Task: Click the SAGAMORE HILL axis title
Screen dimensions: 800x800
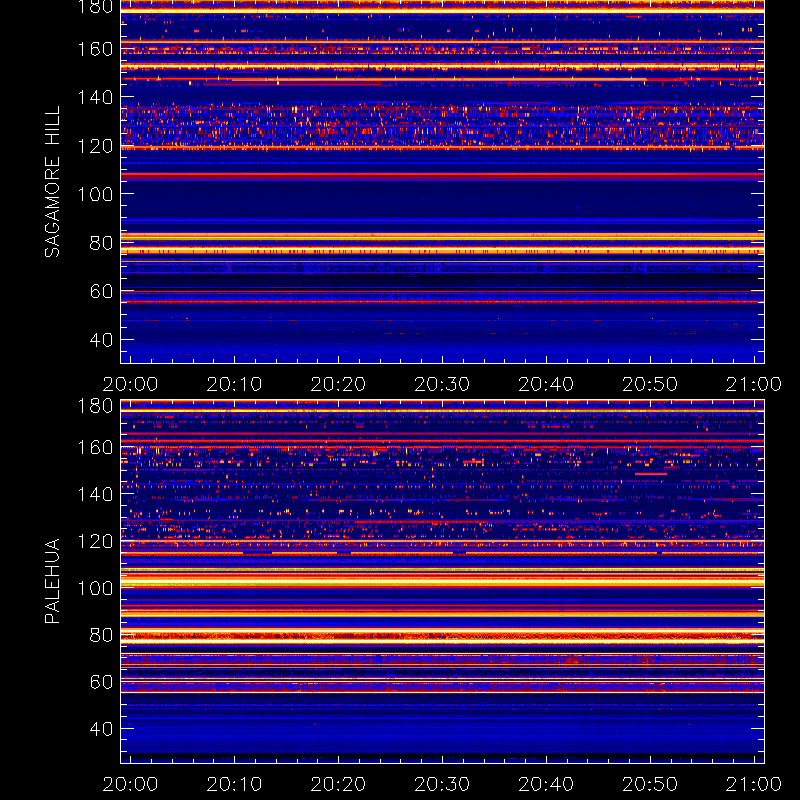Action: [53, 182]
